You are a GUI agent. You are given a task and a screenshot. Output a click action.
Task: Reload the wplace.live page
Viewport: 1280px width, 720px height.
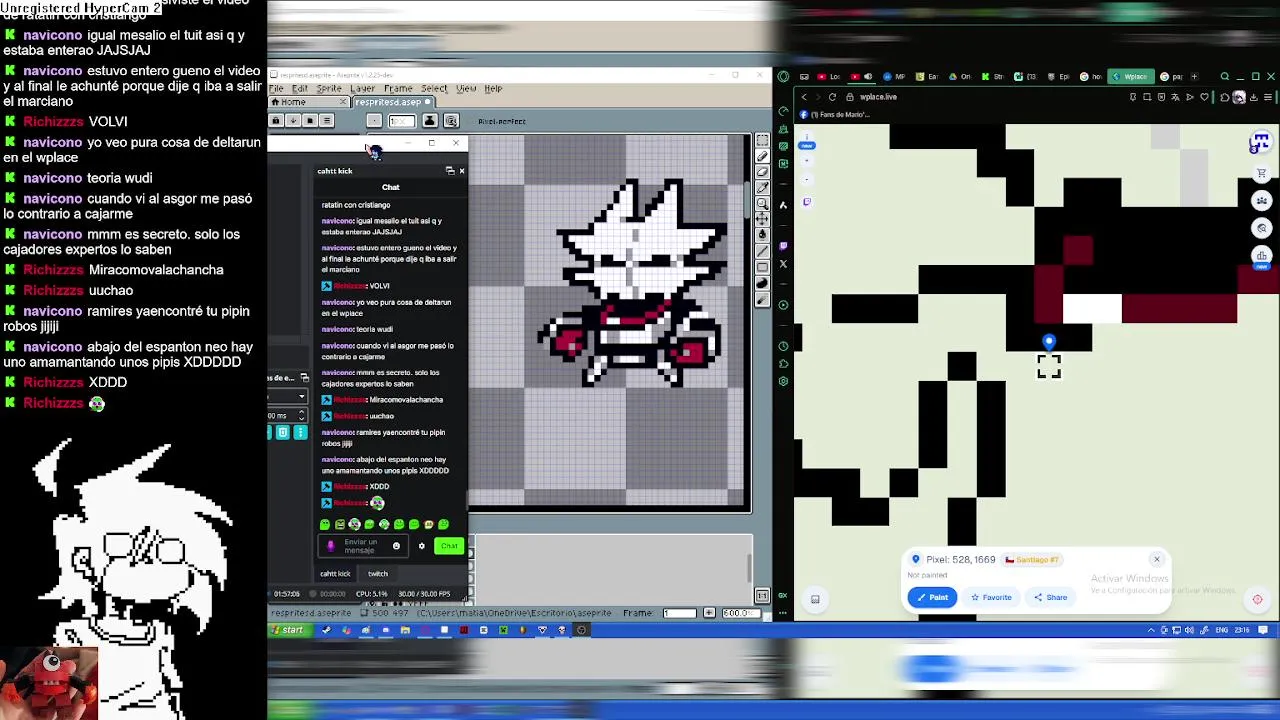coord(832,97)
